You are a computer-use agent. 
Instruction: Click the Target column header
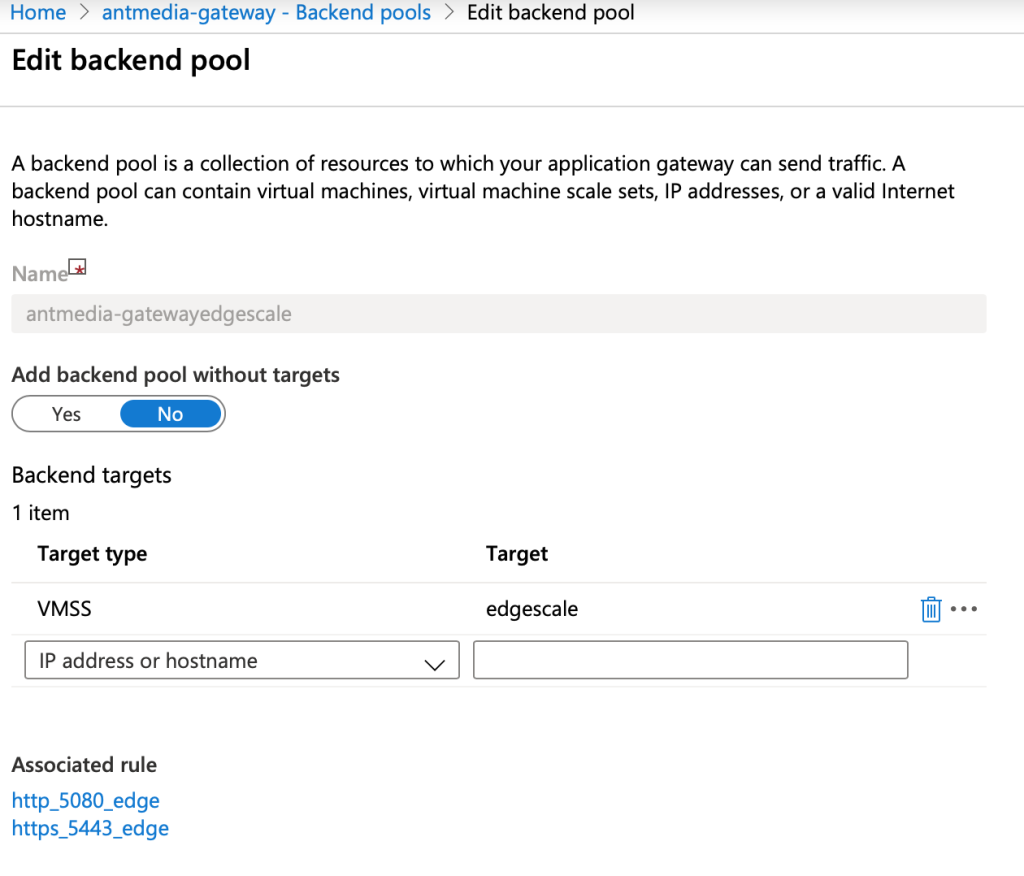click(x=517, y=554)
